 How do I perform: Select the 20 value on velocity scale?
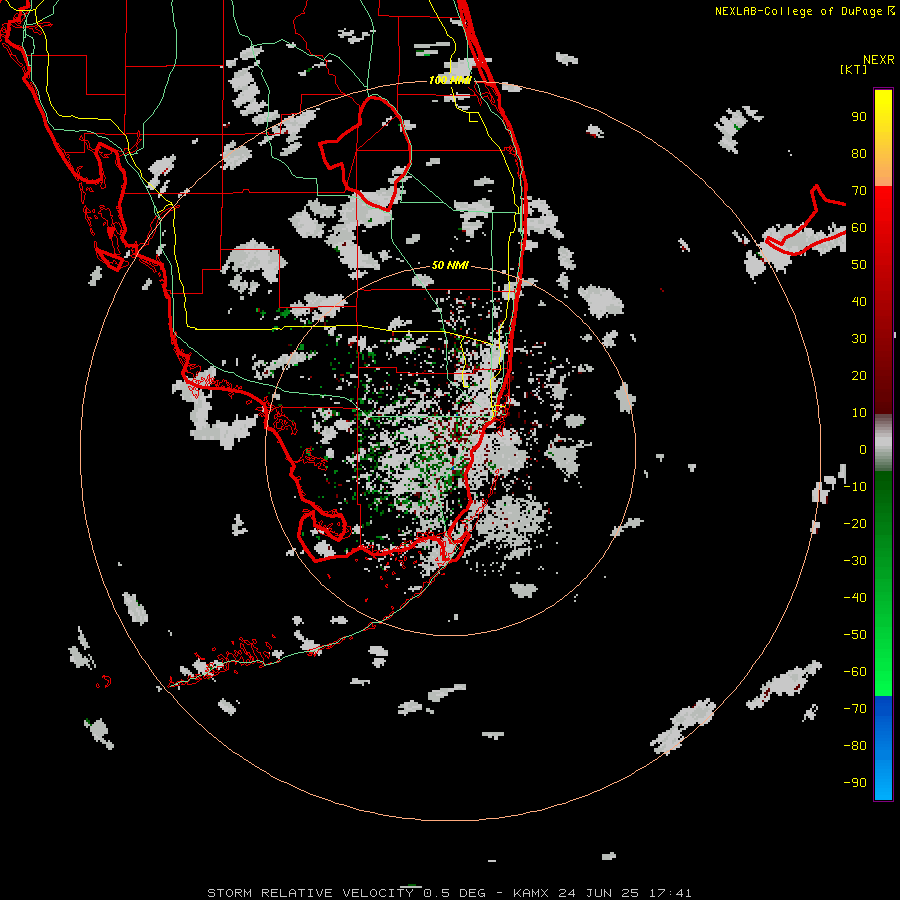859,376
